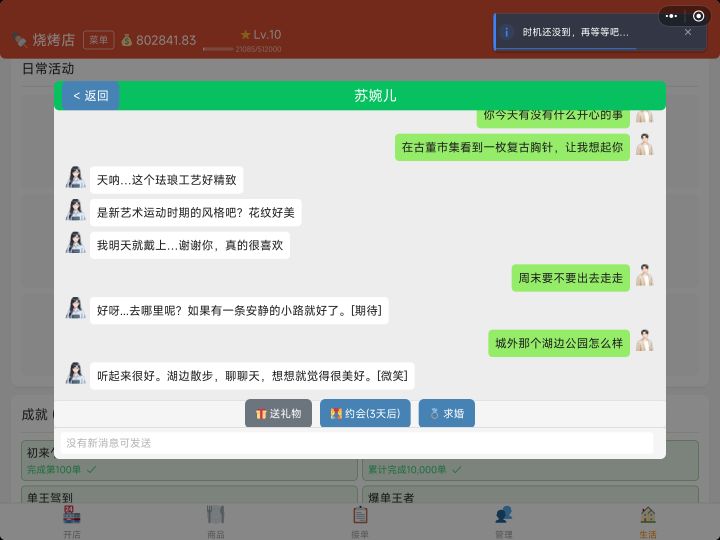Click player avatar beside 在古董市集看到一枚复古胸针
The height and width of the screenshot is (540, 720).
point(645,144)
